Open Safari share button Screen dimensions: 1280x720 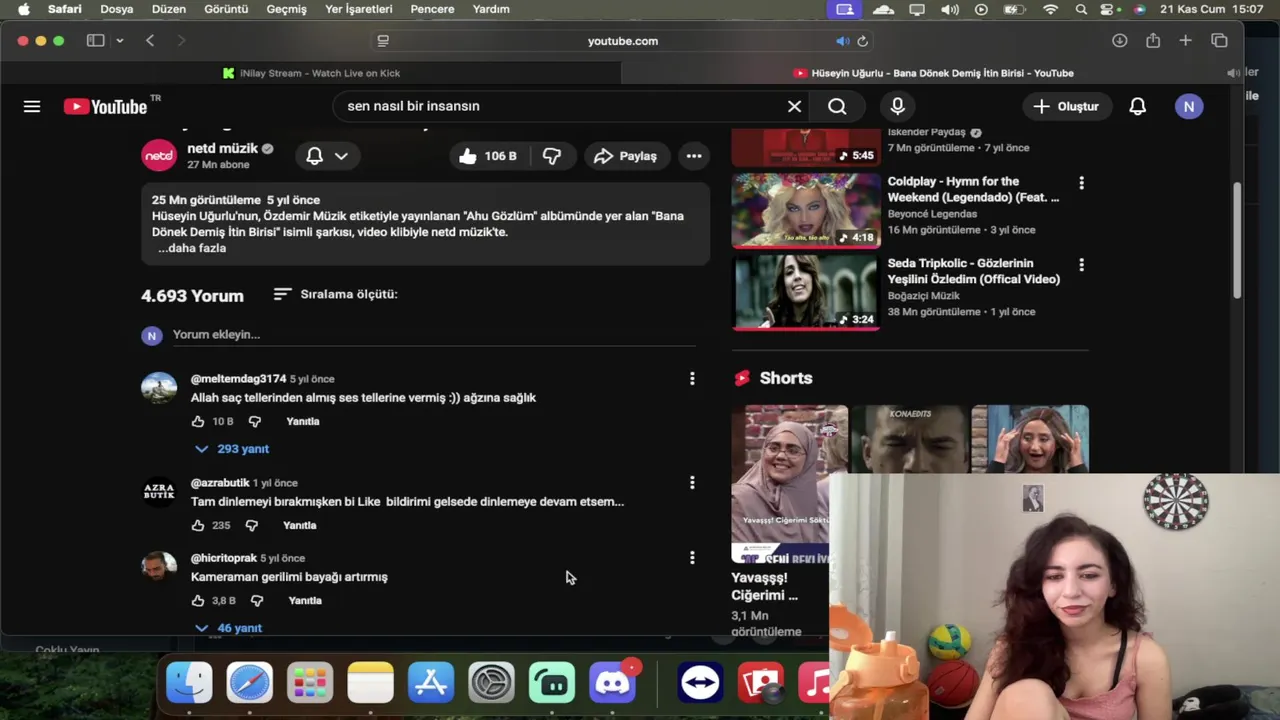coord(1153,41)
